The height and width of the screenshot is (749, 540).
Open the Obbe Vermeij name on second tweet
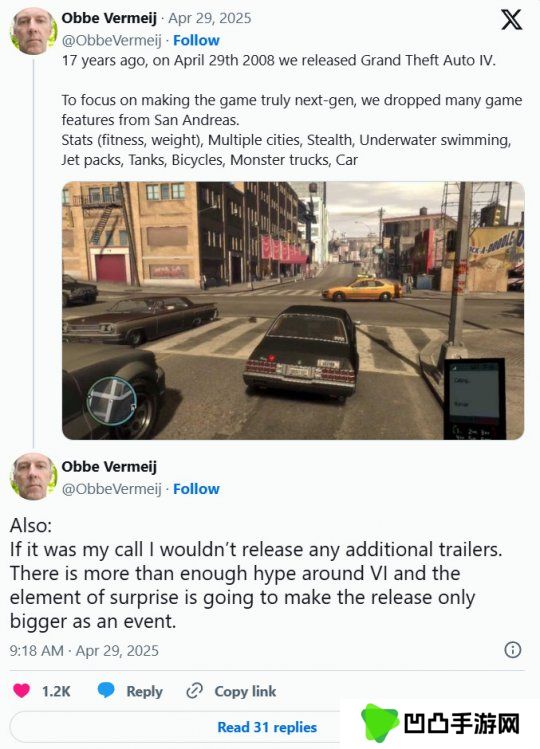(x=109, y=467)
